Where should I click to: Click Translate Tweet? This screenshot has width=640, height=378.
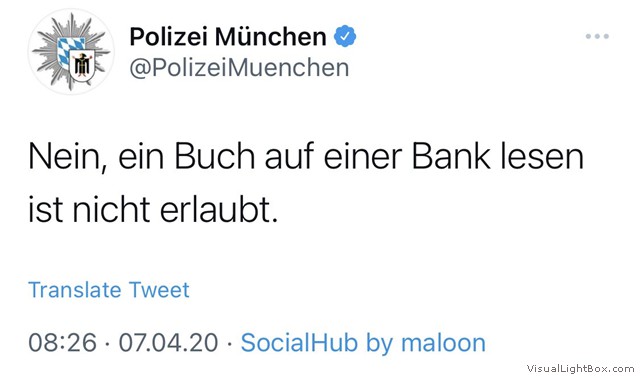109,290
